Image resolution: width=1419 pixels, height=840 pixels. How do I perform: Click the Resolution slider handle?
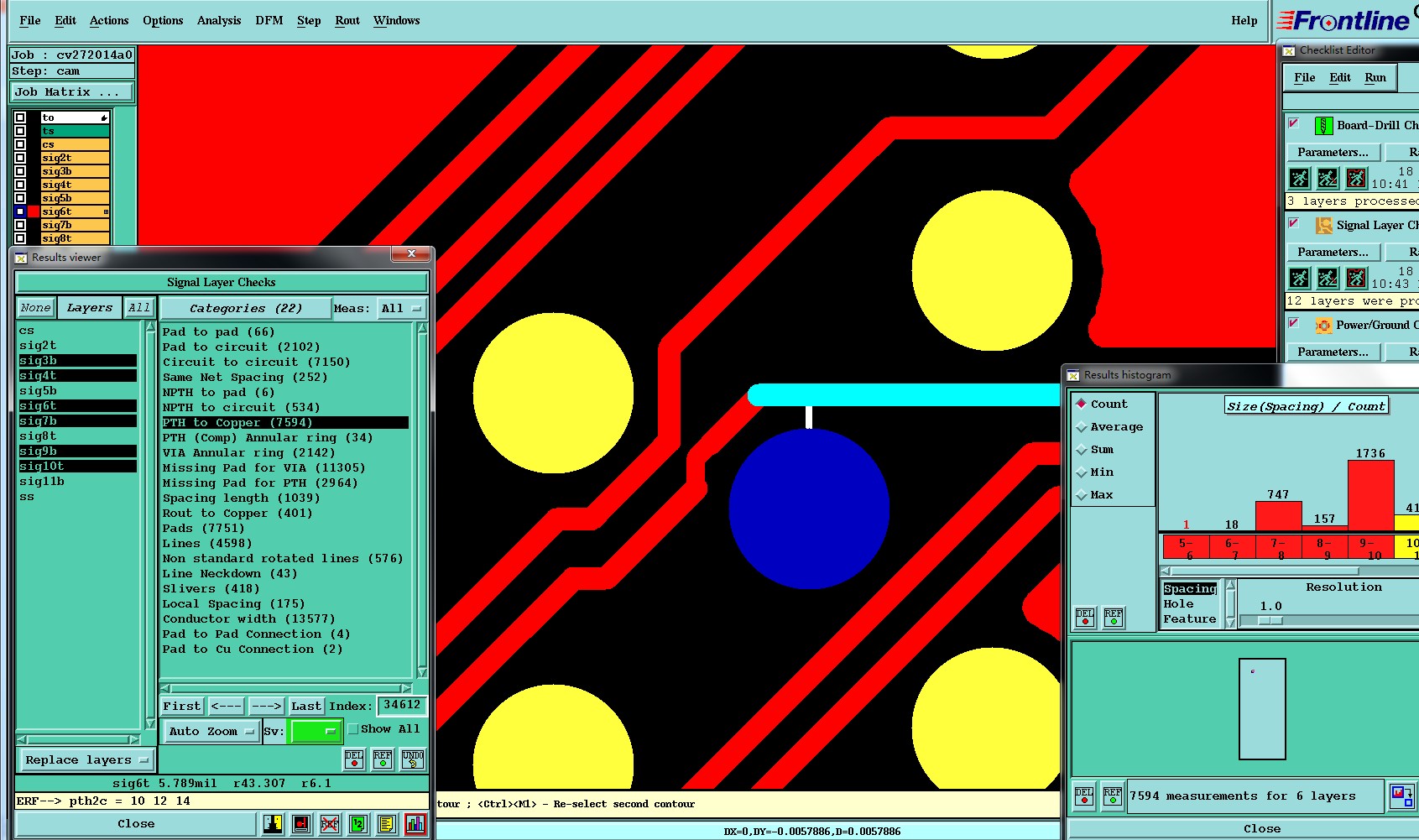point(1270,621)
